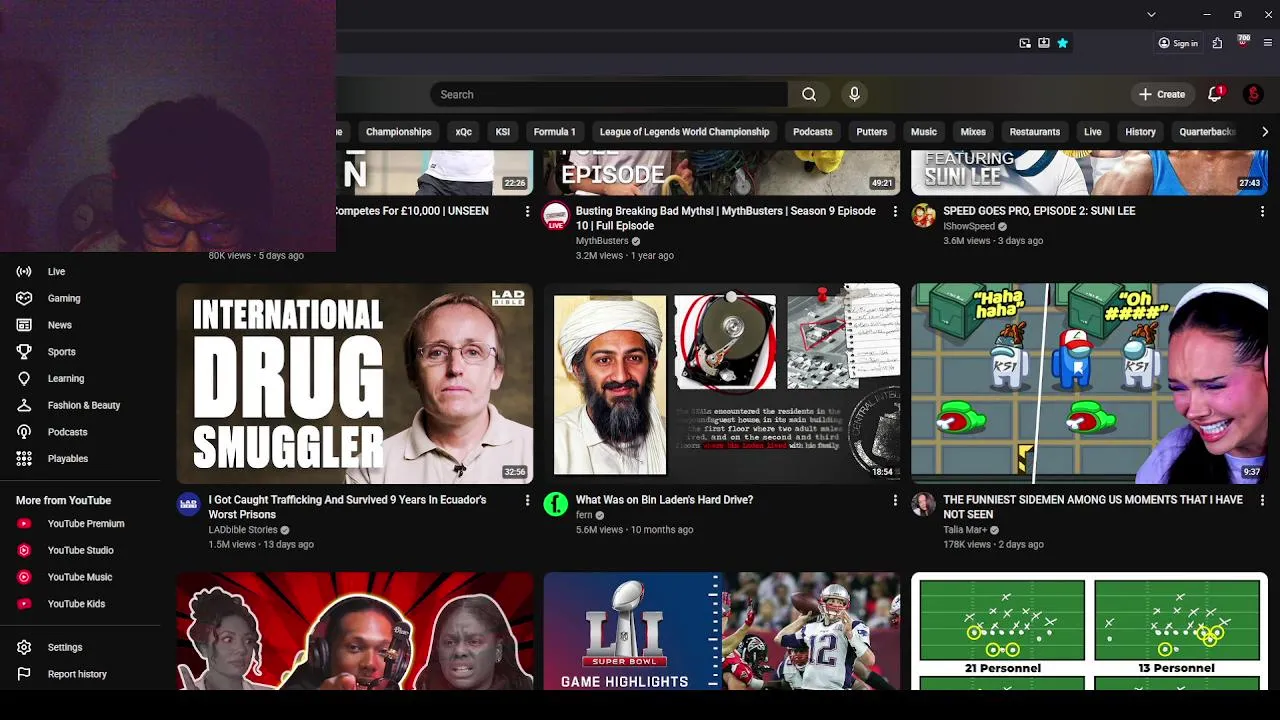Image resolution: width=1280 pixels, height=720 pixels.
Task: Play the International Drug Smuggler thumbnail
Action: point(355,384)
